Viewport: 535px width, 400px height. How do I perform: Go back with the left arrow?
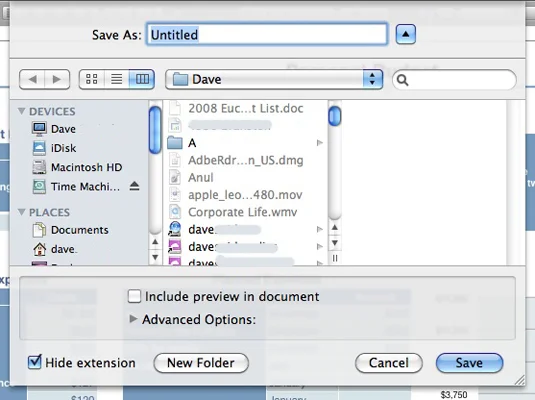tap(32, 79)
